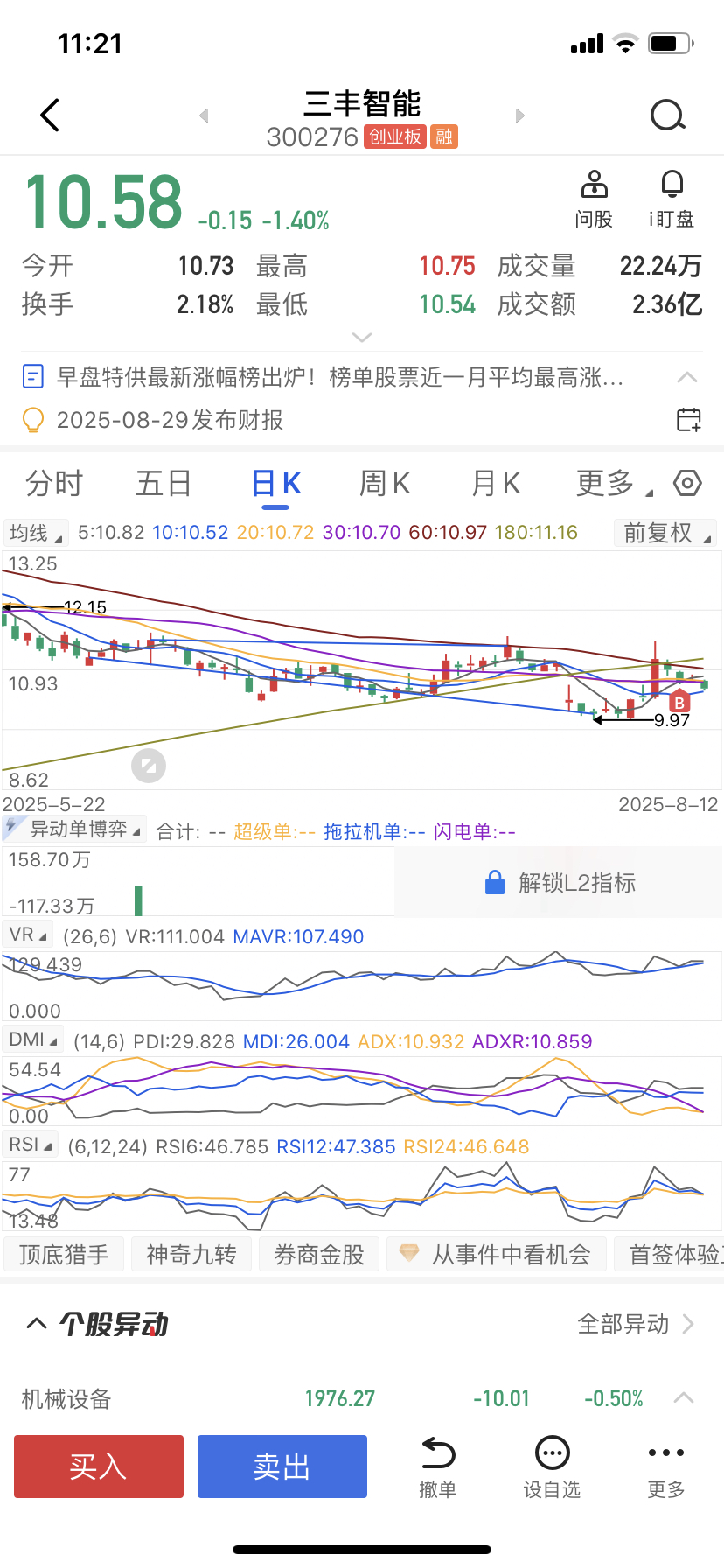Tap the diamond icon in event chip
Screen dimensions: 724x1568
pyautogui.click(x=408, y=1253)
